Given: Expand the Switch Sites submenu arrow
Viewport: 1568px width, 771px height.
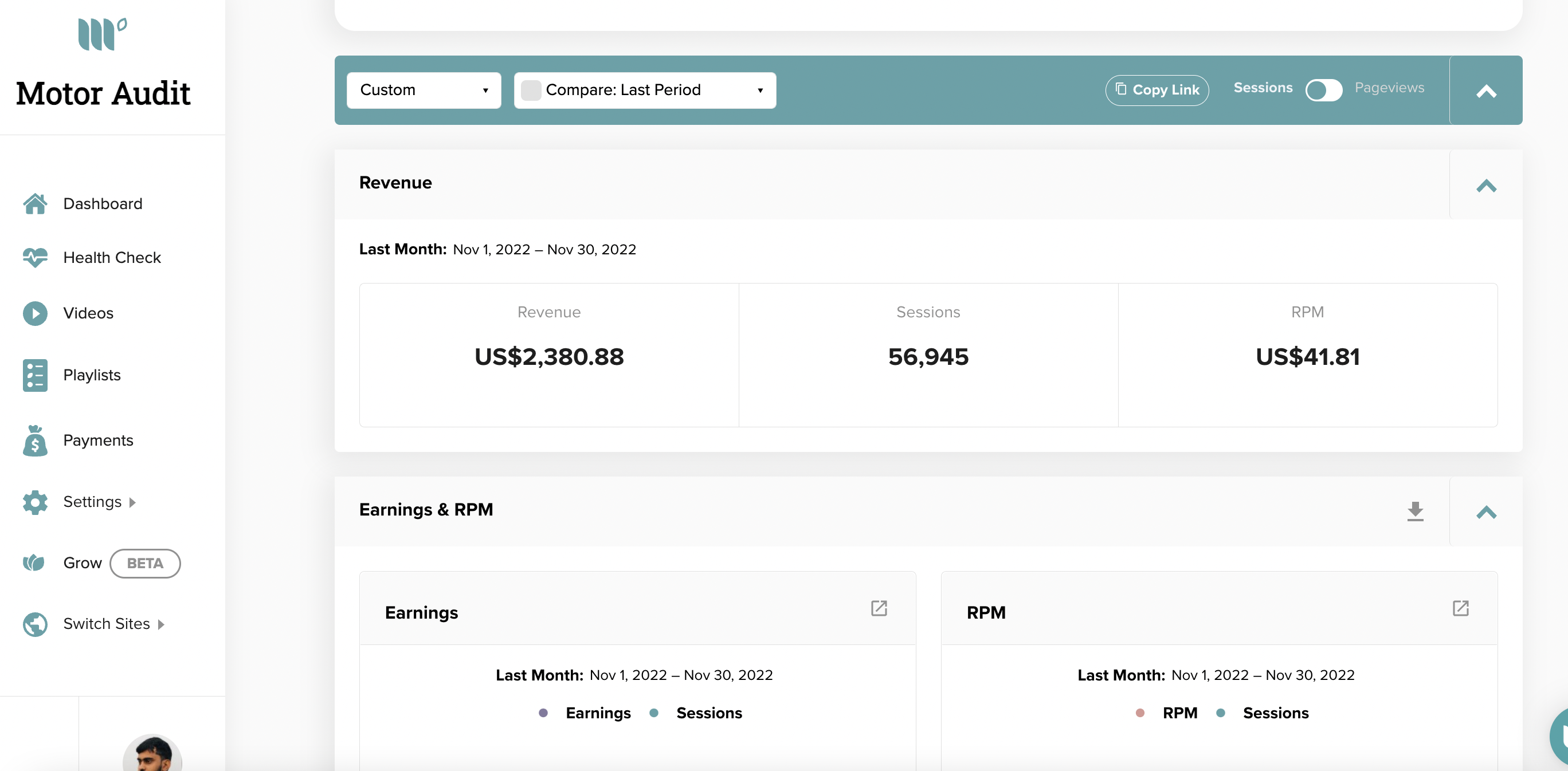Looking at the screenshot, I should (x=160, y=625).
